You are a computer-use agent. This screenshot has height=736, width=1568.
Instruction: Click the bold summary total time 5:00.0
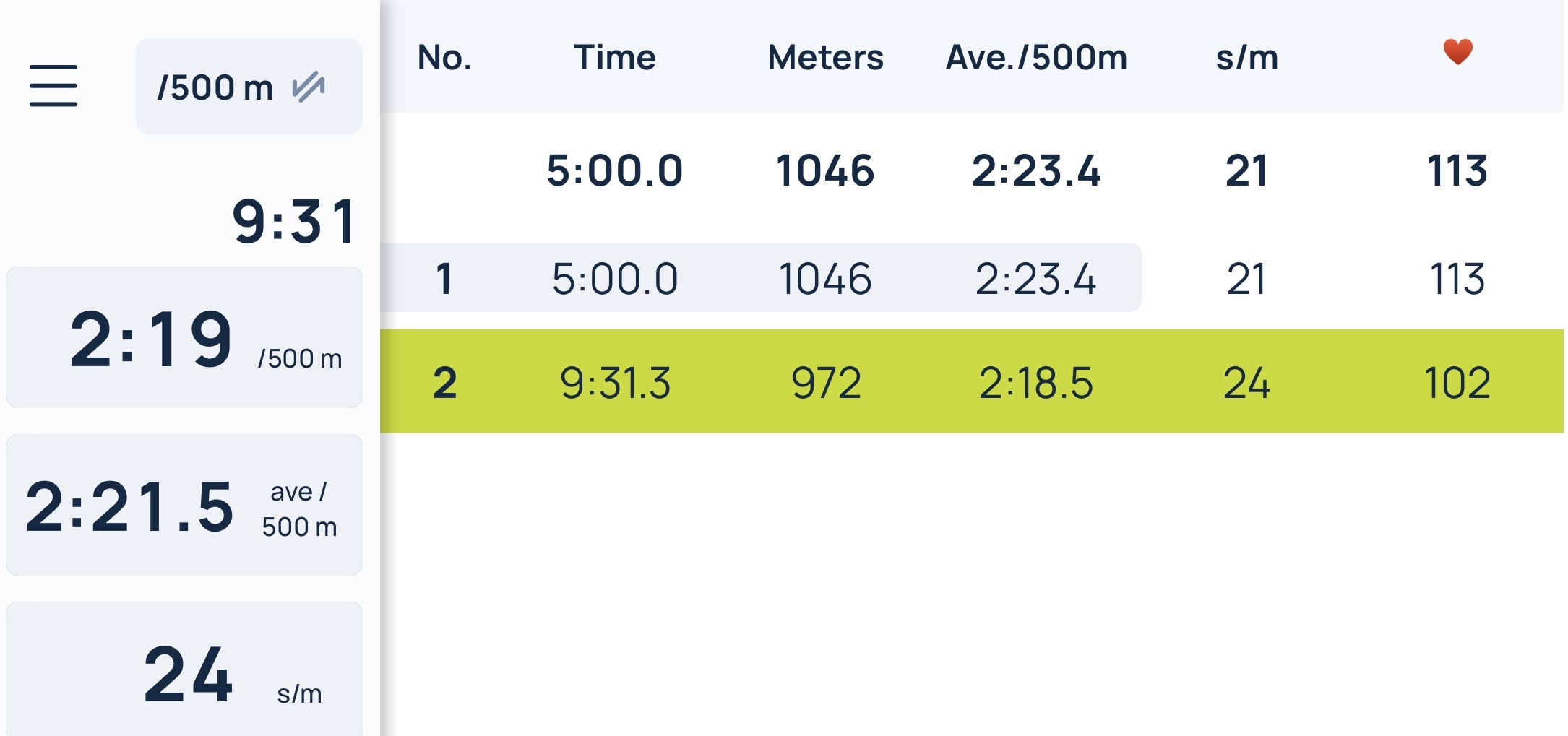615,171
